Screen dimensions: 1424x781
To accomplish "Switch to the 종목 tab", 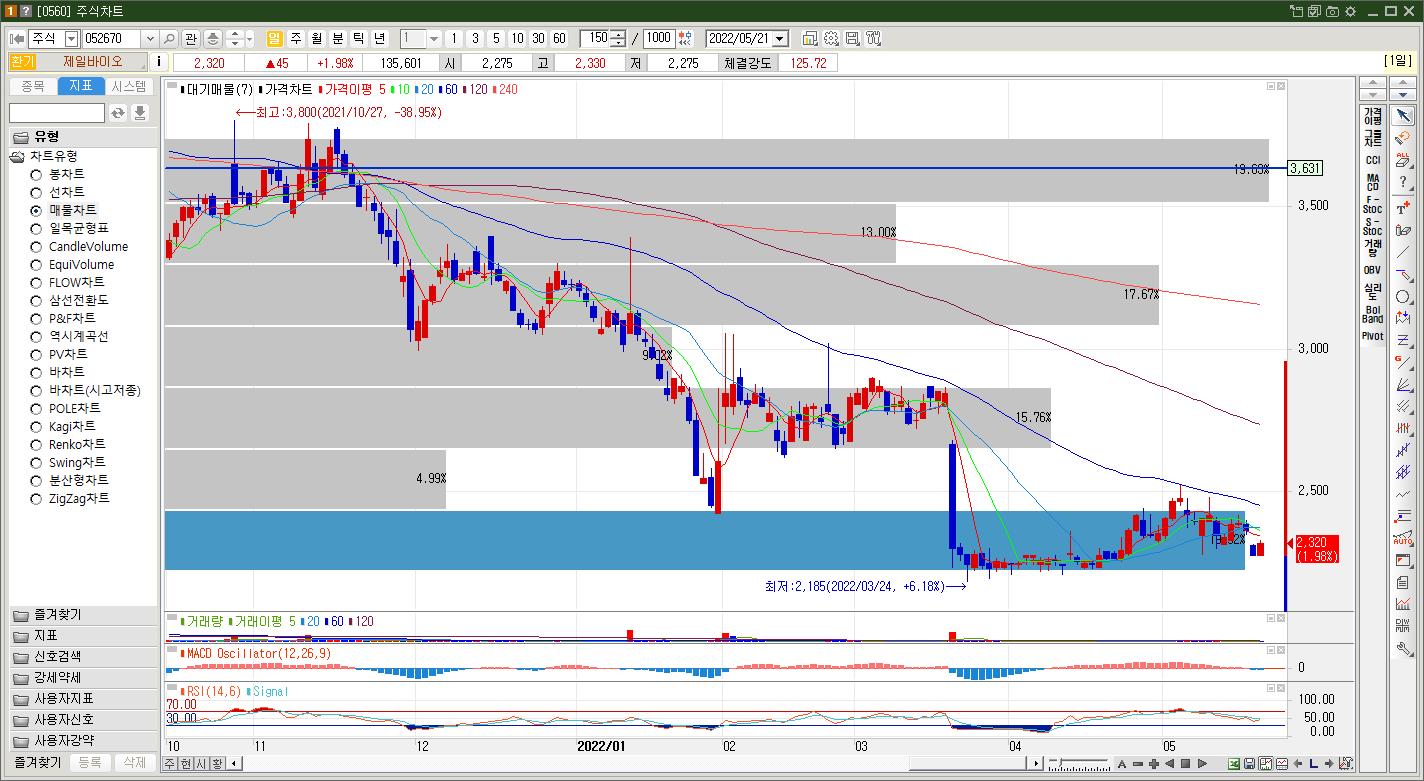I will (x=33, y=86).
